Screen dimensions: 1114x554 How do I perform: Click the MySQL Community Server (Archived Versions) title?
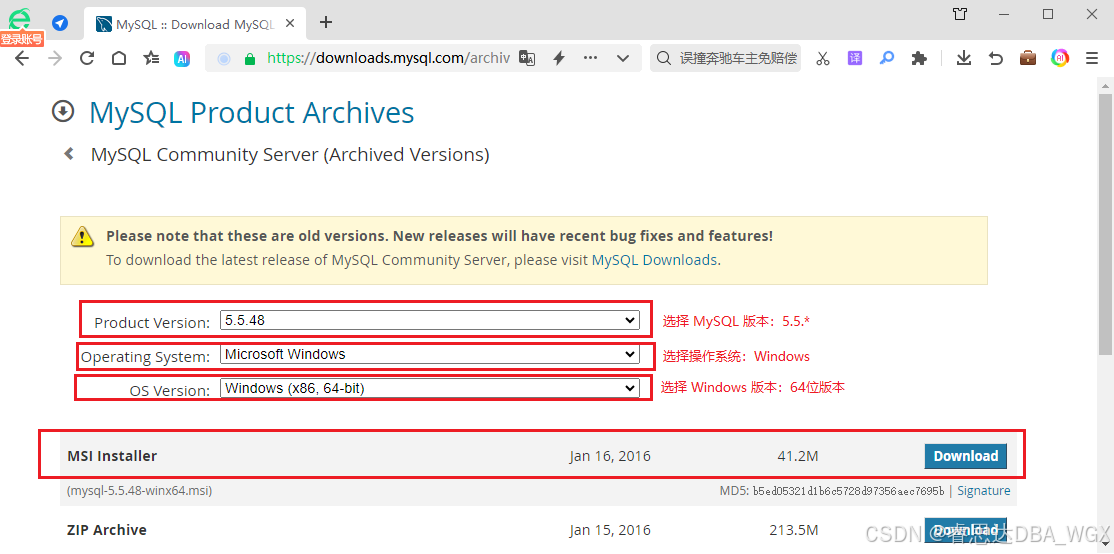[290, 155]
